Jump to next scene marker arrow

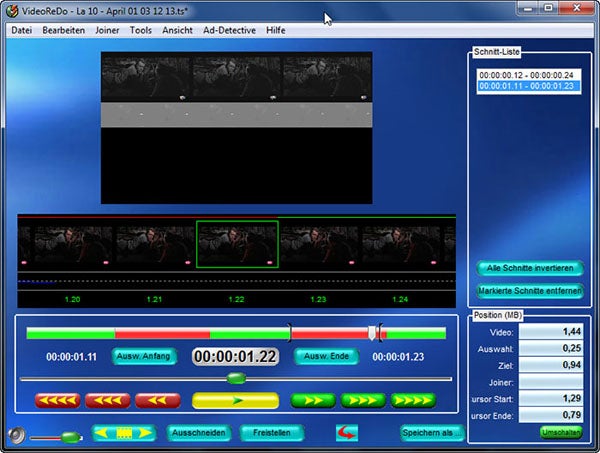[146, 433]
